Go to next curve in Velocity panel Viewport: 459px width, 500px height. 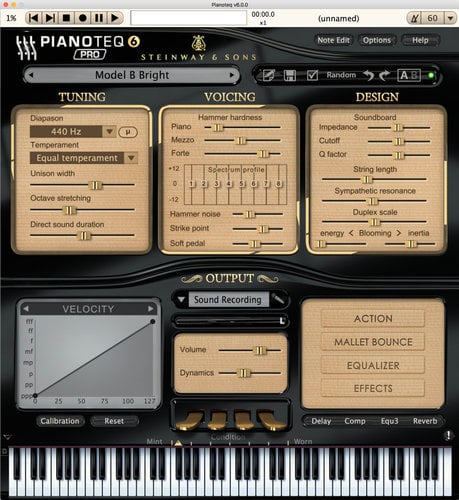point(150,309)
